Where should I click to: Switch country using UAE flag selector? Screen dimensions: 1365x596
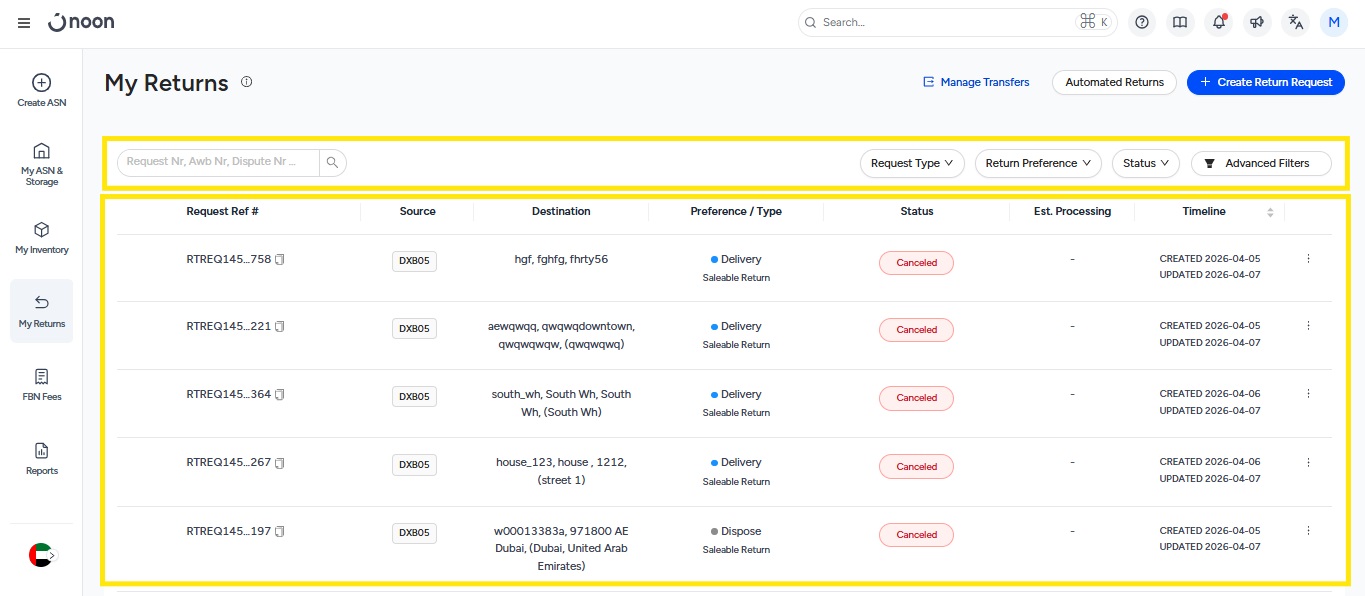point(41,555)
